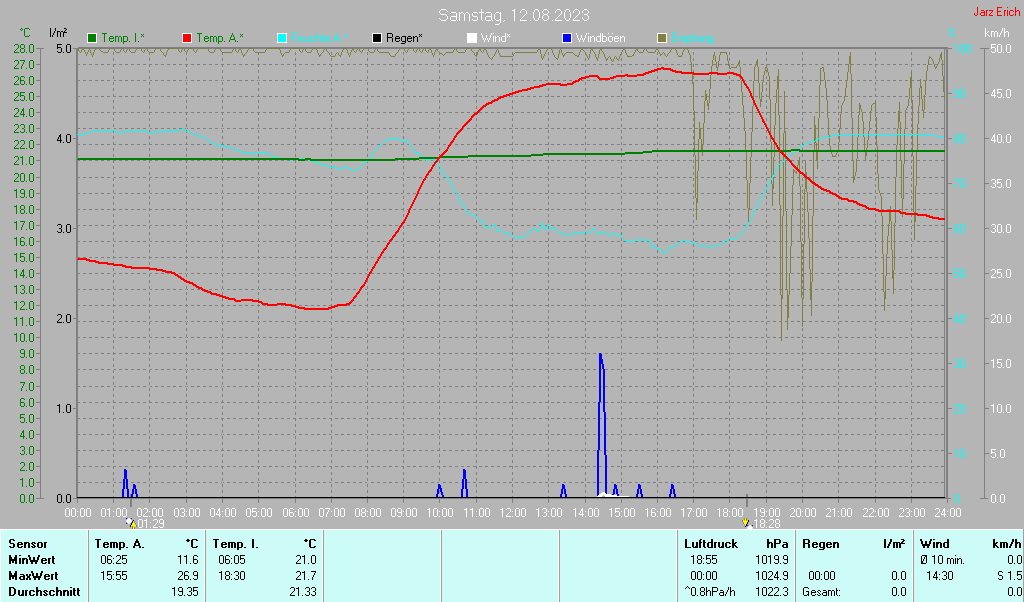Click the cyan Feuchte A. legend swatch
Image resolution: width=1024 pixels, height=602 pixels.
click(282, 39)
